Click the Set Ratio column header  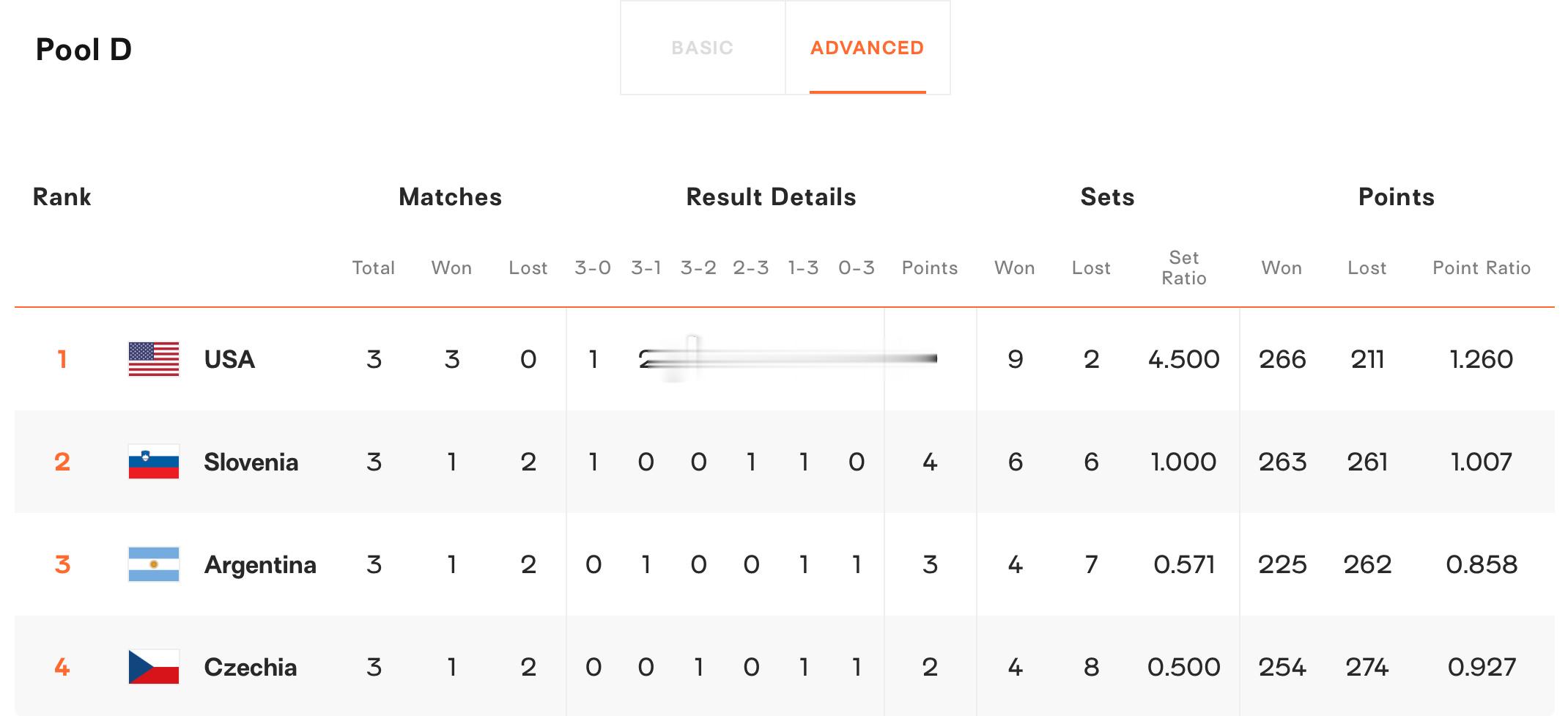tap(1184, 267)
